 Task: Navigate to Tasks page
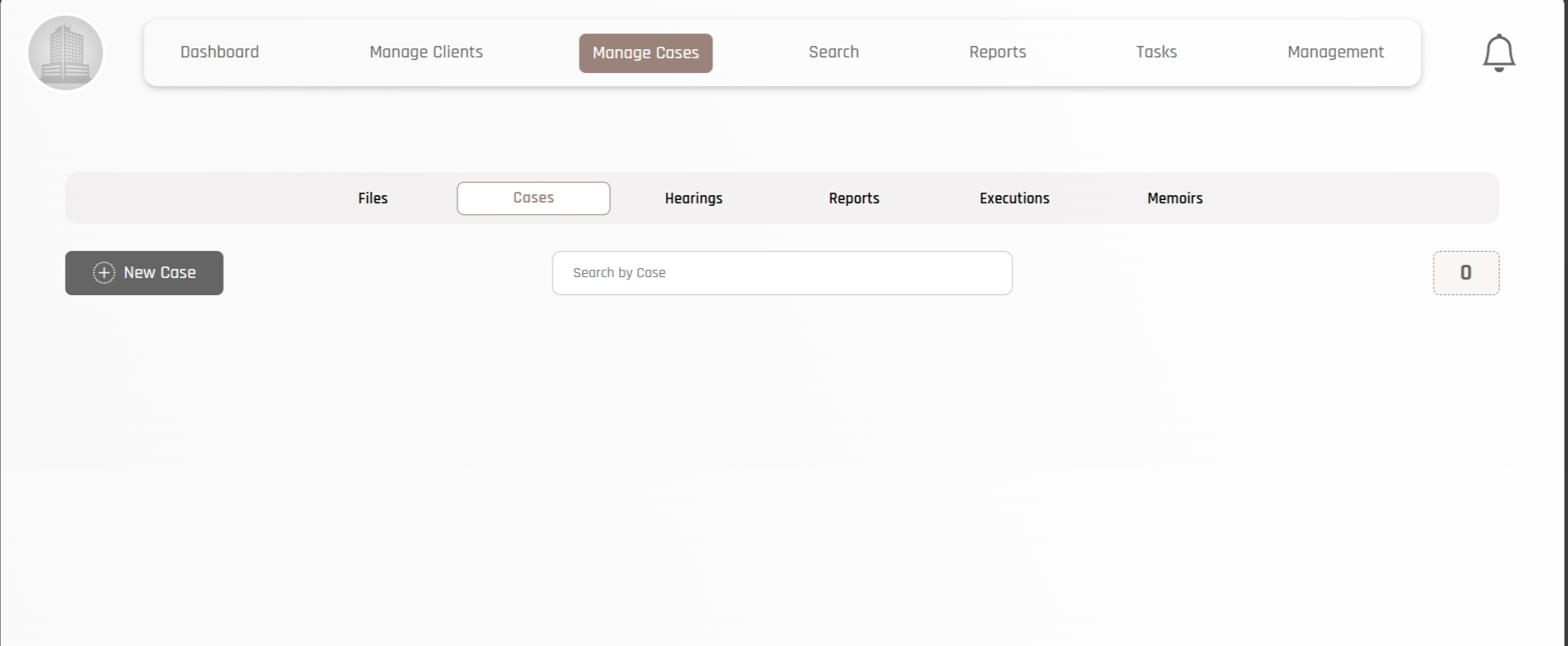(x=1156, y=52)
